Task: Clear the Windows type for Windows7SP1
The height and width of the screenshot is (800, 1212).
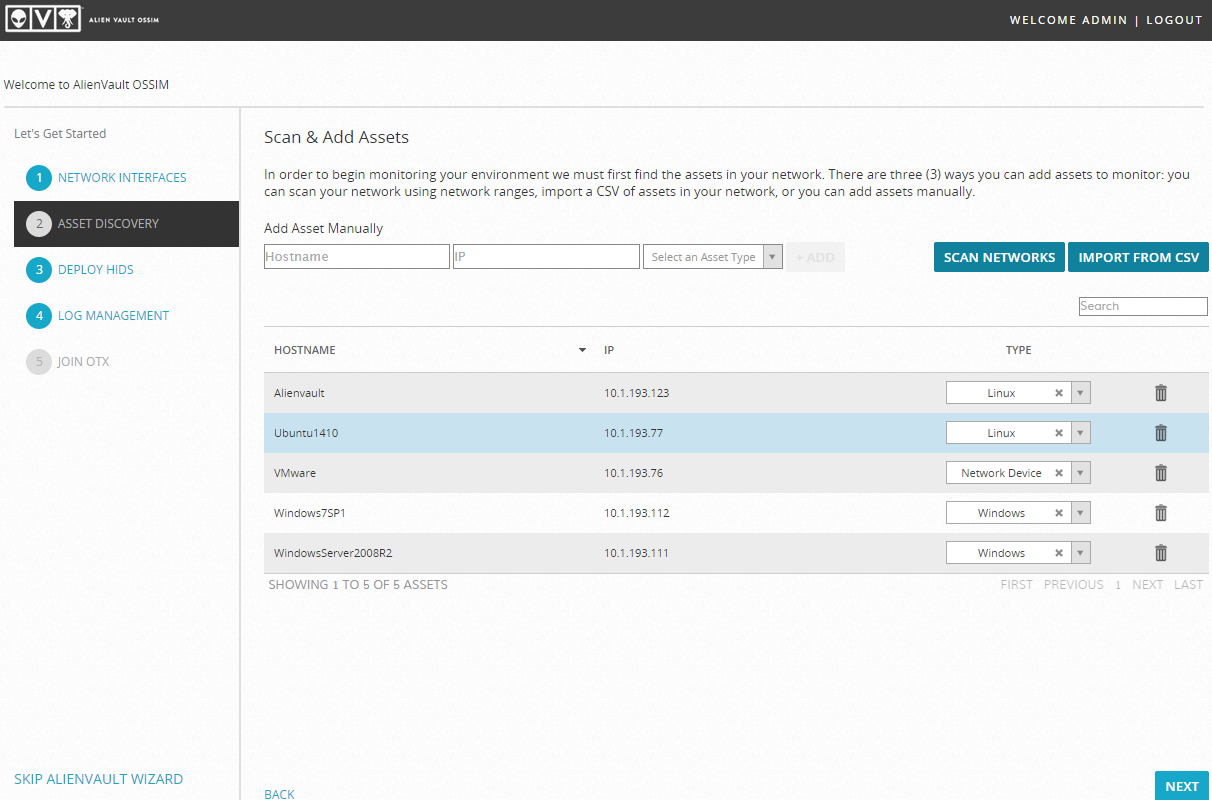Action: coord(1059,513)
